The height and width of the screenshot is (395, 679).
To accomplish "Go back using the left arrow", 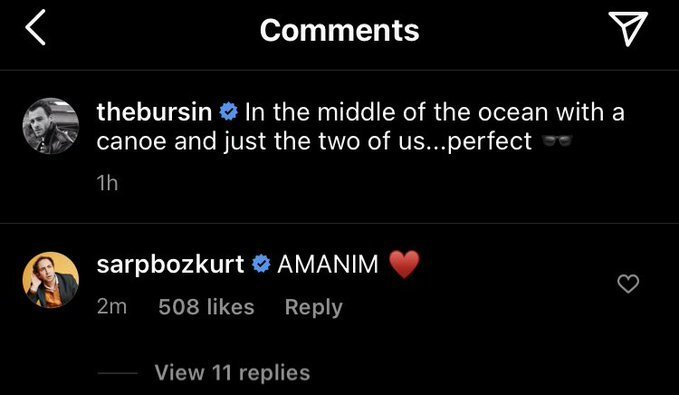I will (x=35, y=29).
